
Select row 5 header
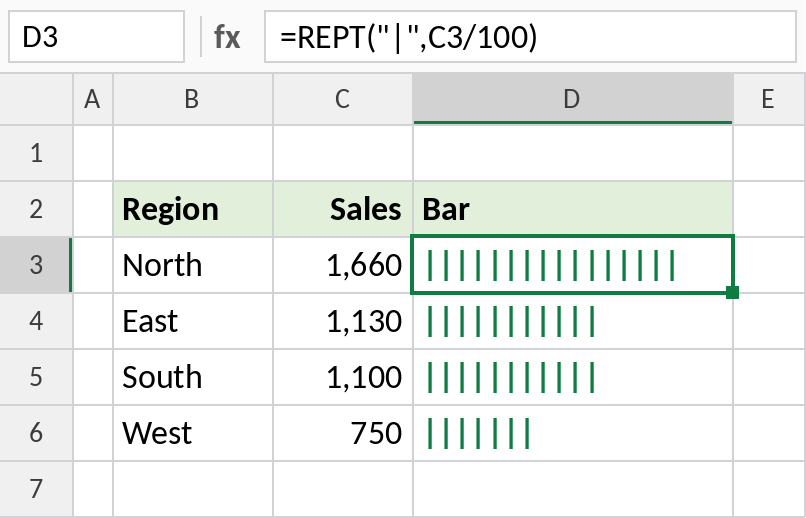point(36,377)
